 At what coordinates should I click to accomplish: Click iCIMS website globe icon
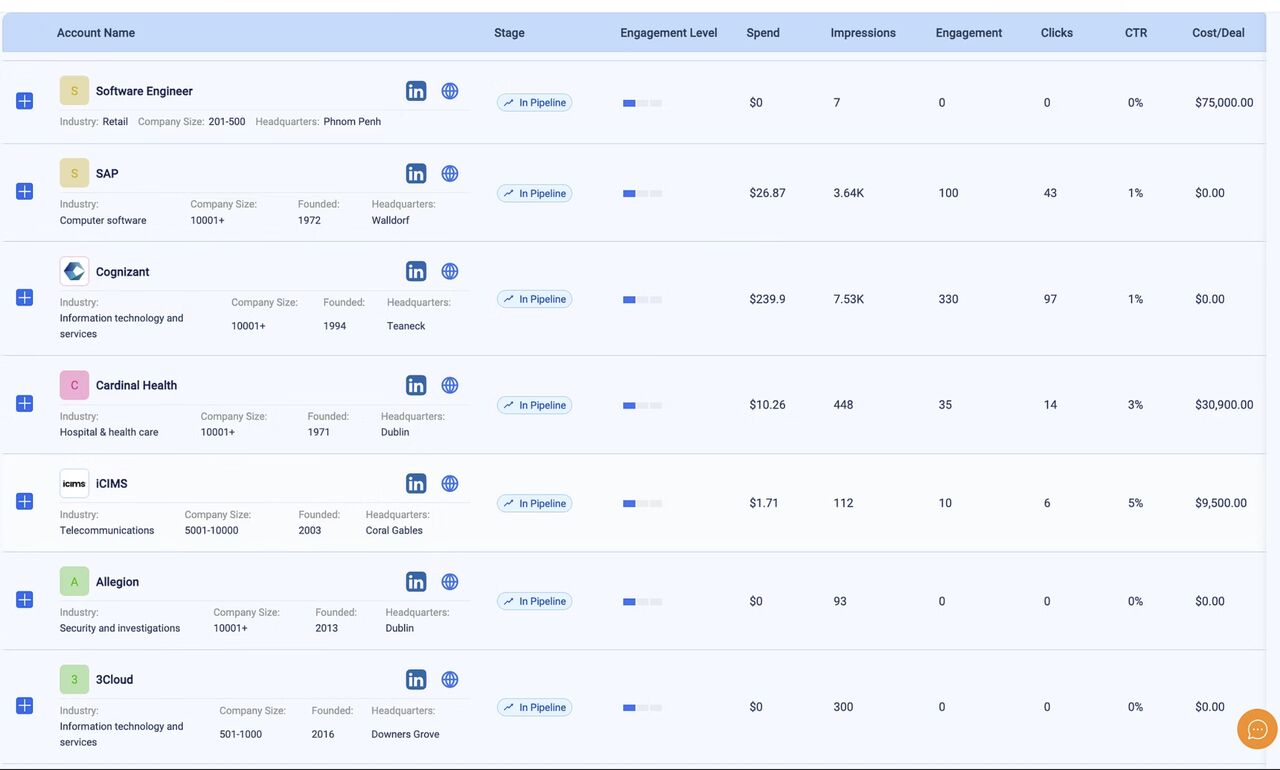450,483
